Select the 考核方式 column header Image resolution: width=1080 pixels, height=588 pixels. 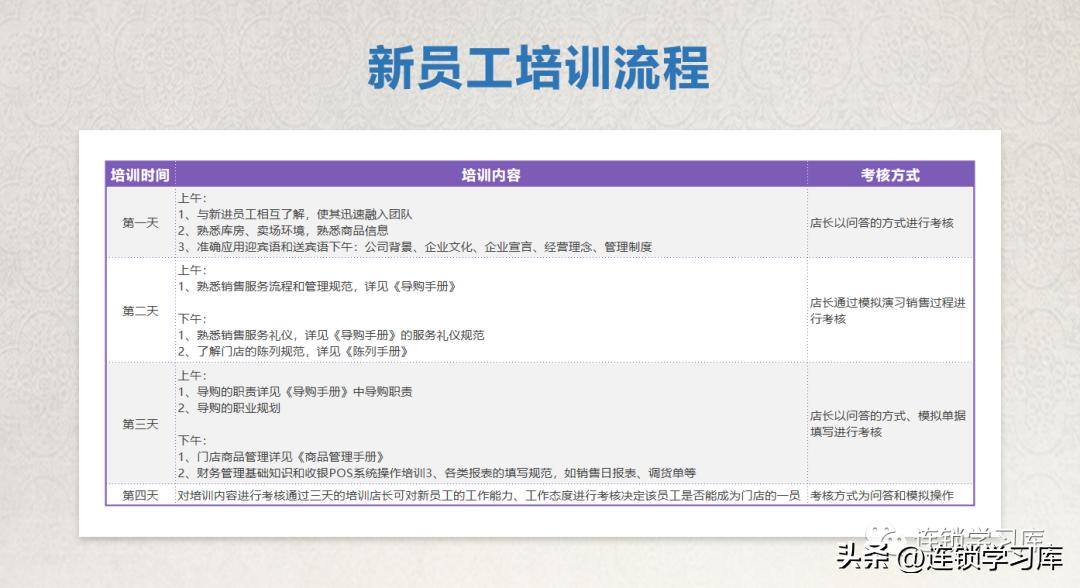pos(889,172)
